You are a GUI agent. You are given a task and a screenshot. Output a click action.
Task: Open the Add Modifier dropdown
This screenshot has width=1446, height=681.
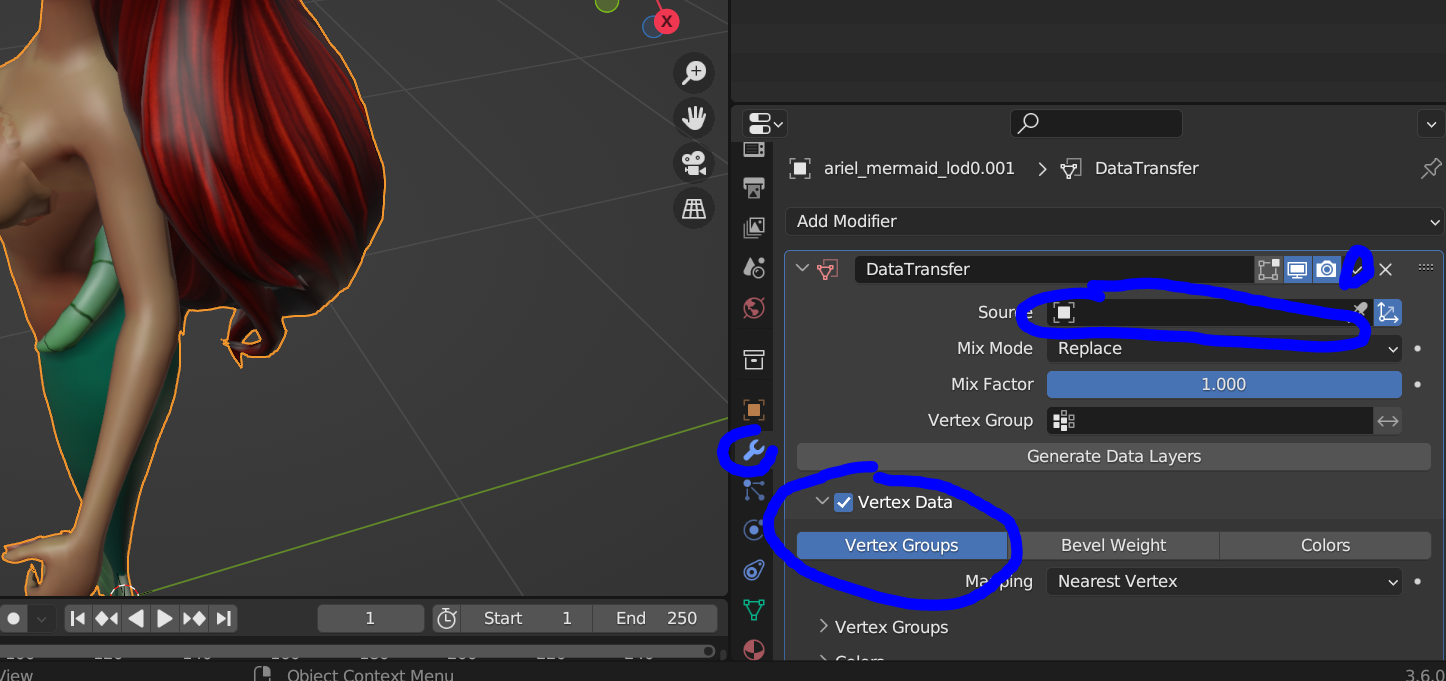pos(1114,221)
